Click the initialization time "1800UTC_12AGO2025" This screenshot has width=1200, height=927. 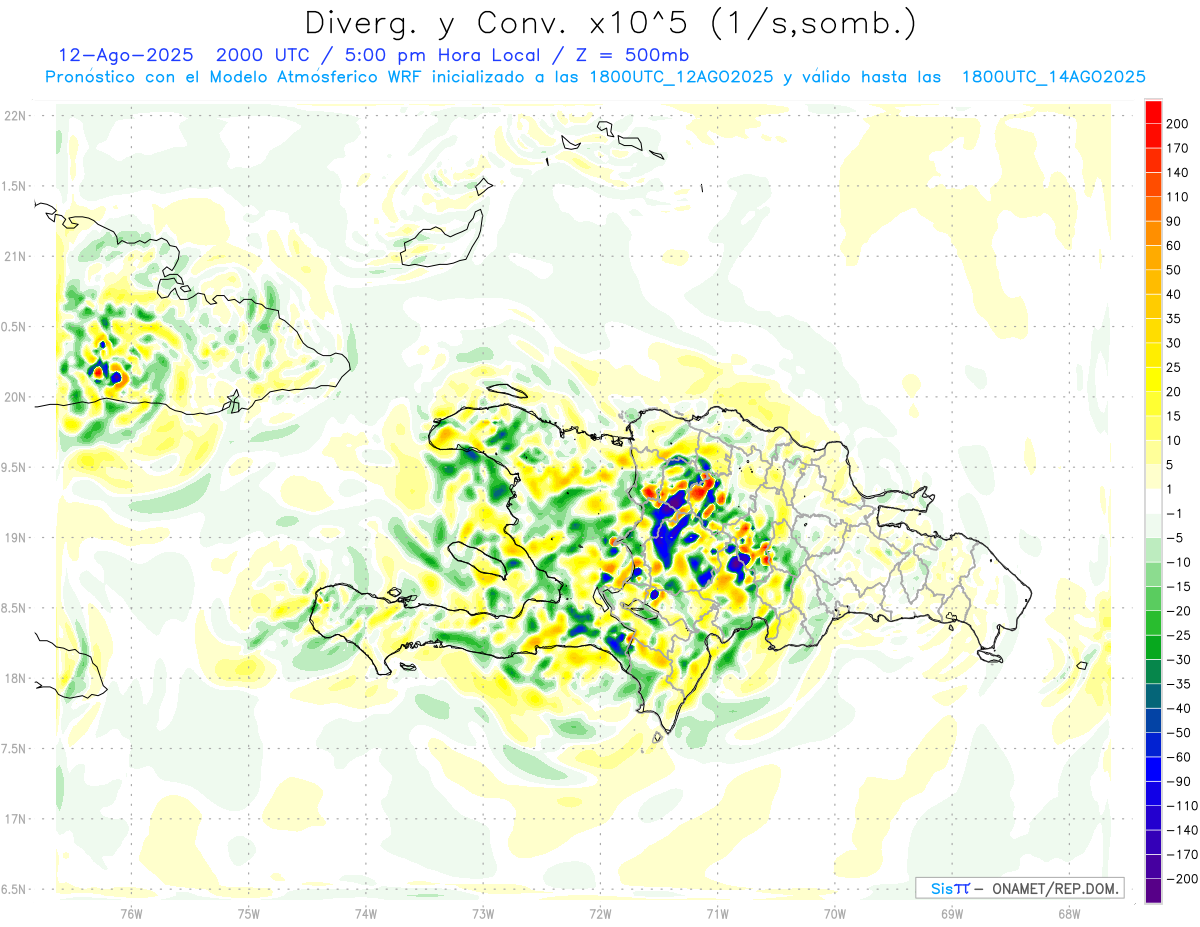pyautogui.click(x=680, y=77)
